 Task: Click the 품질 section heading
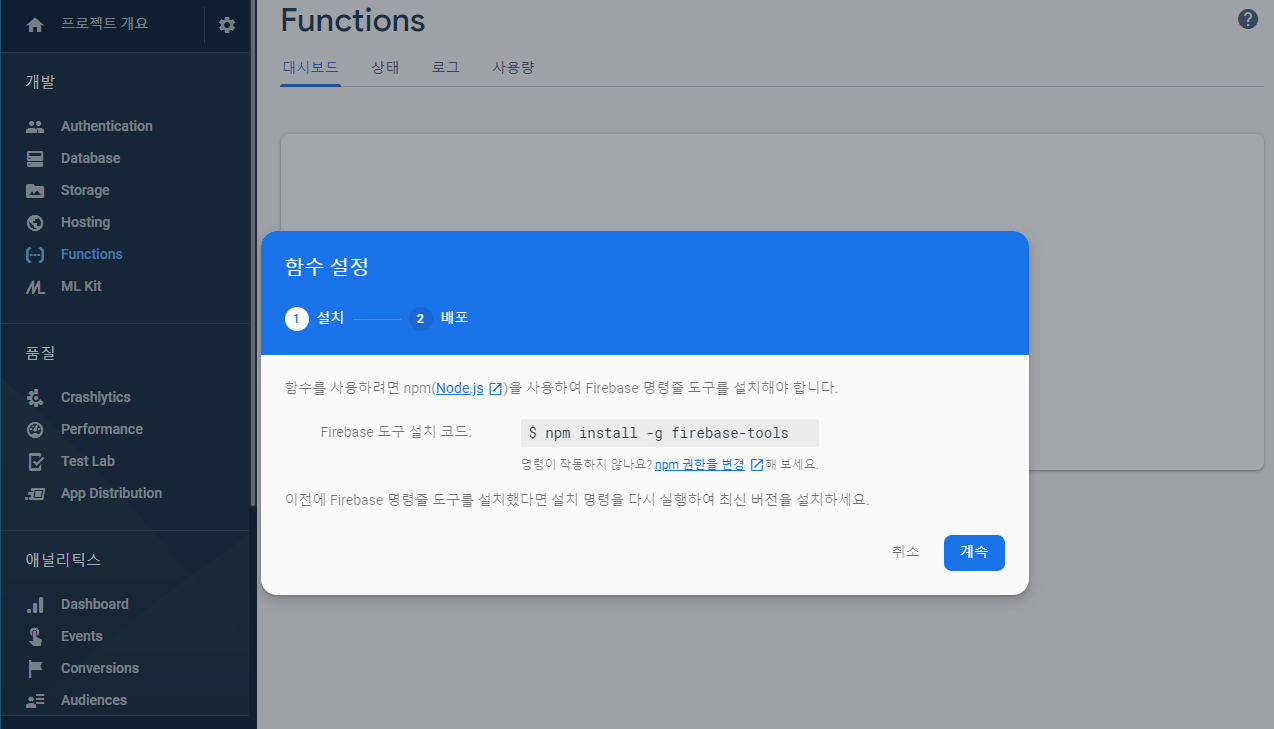[x=40, y=353]
